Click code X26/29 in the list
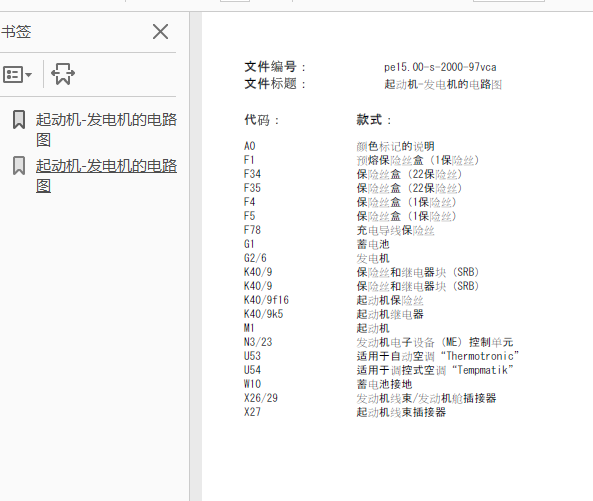 click(261, 398)
